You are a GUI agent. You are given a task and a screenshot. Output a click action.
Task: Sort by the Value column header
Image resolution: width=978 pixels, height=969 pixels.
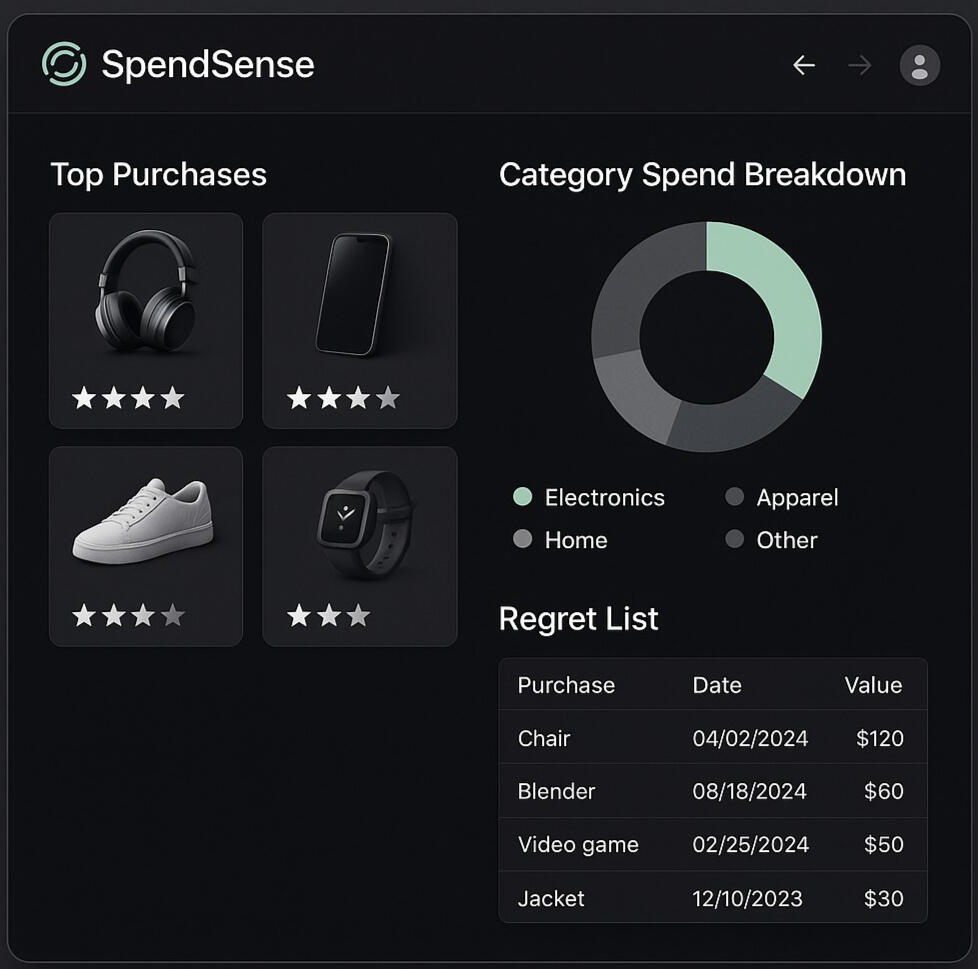pos(872,685)
